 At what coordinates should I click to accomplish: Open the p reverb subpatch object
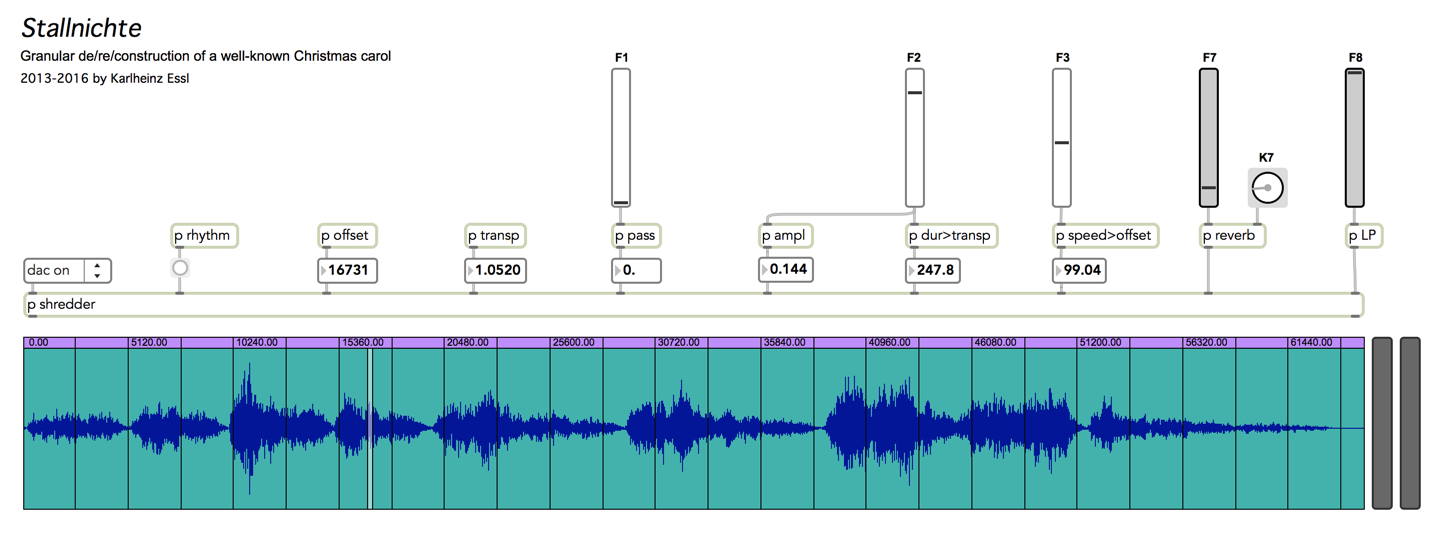tap(1234, 236)
